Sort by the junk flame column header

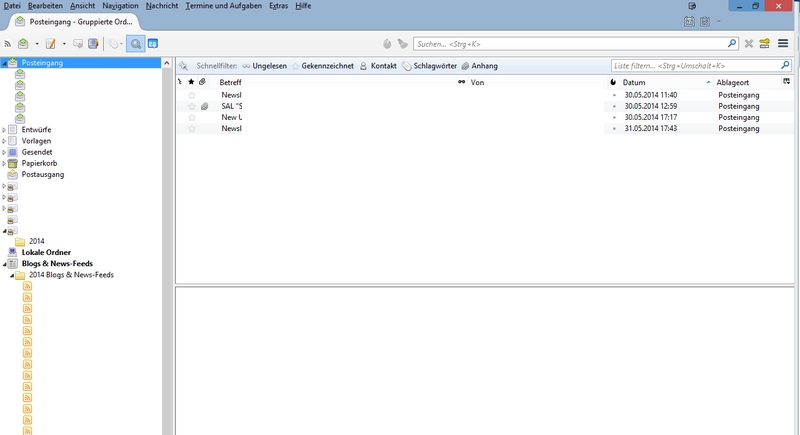click(613, 82)
